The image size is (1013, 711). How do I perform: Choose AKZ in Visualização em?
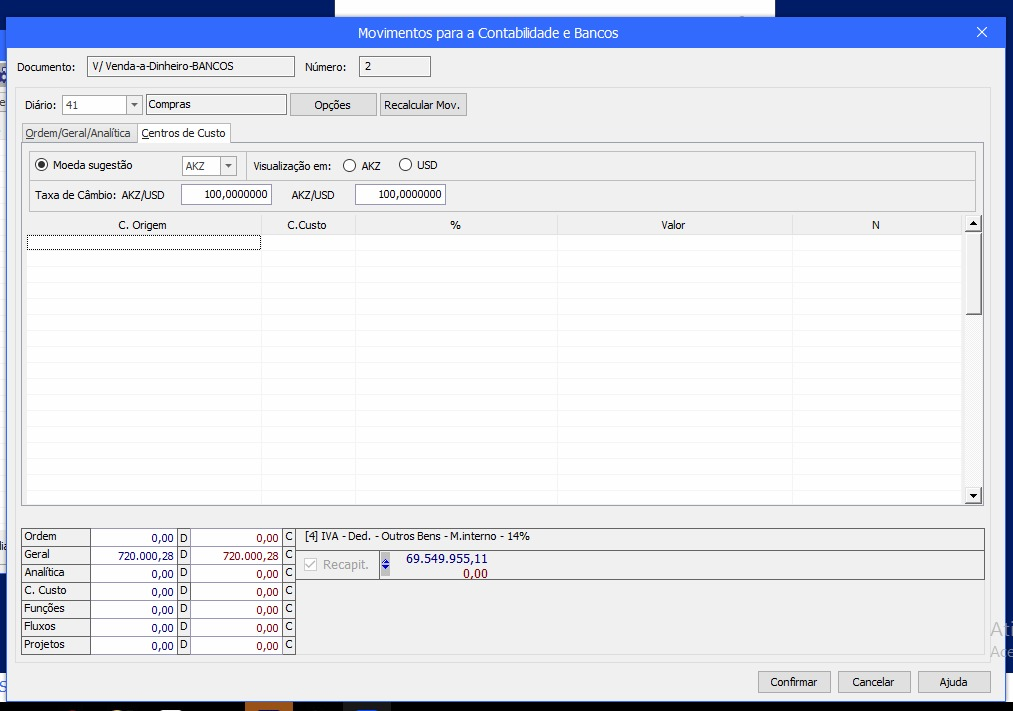point(349,166)
